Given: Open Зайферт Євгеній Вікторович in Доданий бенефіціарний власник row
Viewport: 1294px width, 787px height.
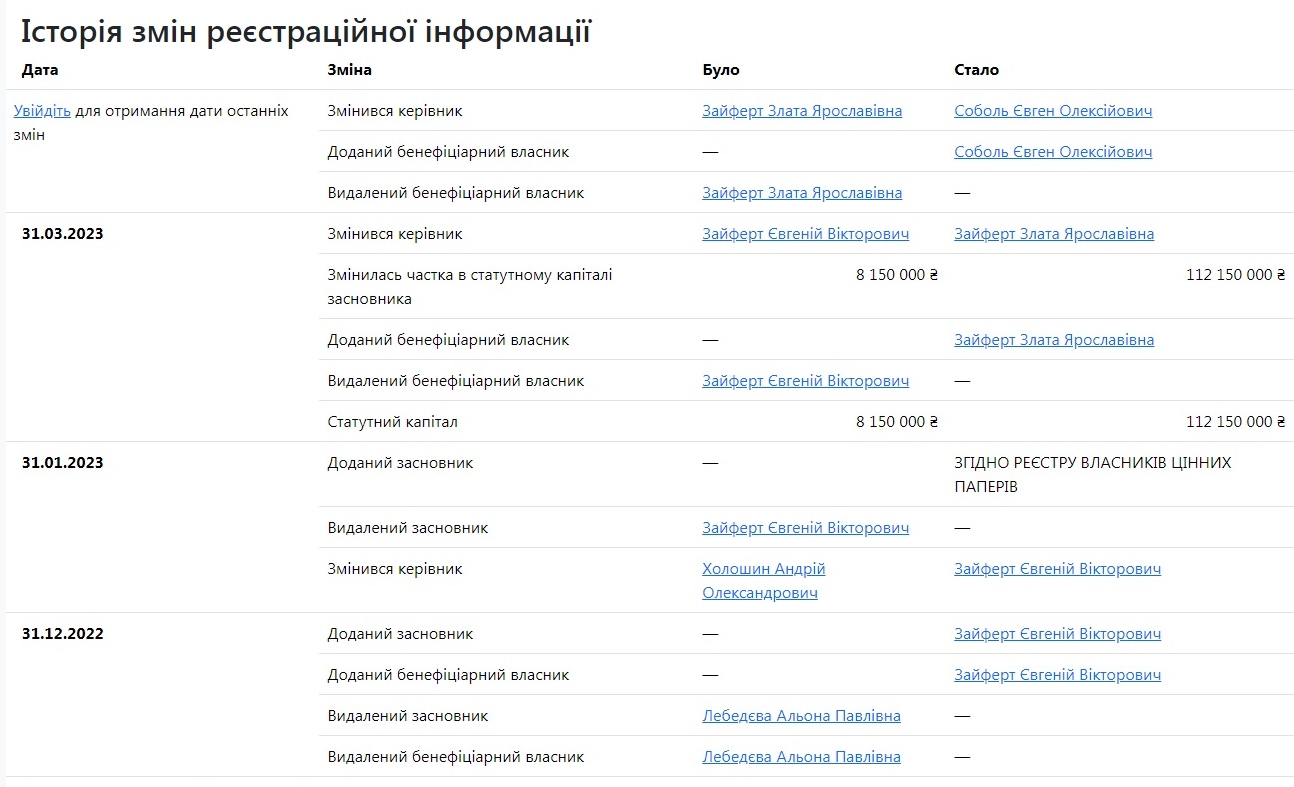Looking at the screenshot, I should 1058,675.
